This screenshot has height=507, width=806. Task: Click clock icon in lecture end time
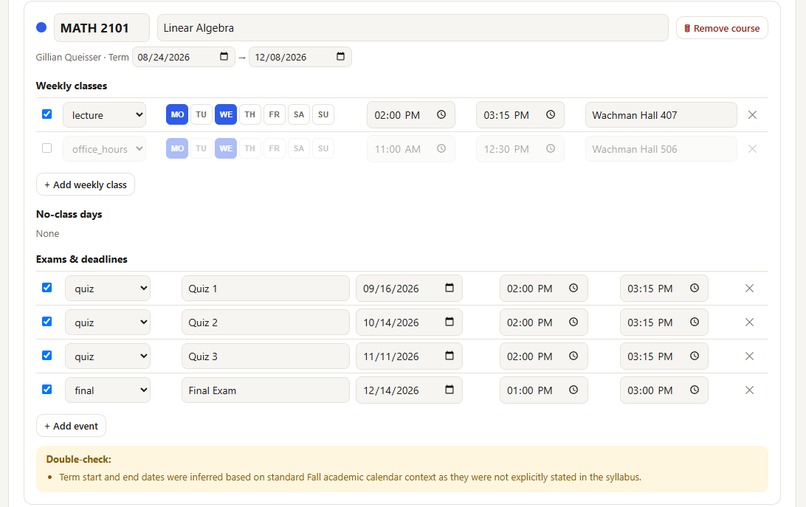pyautogui.click(x=551, y=115)
